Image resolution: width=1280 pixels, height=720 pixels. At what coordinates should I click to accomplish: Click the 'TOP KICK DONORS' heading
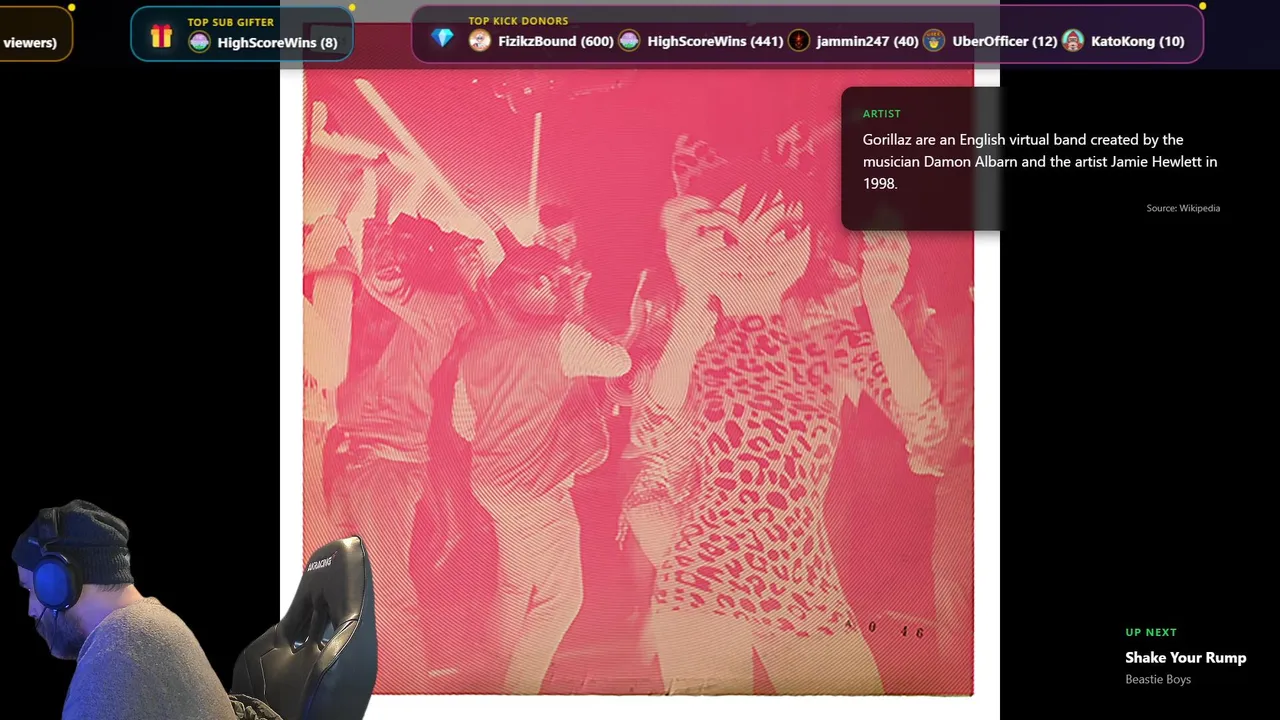click(518, 21)
